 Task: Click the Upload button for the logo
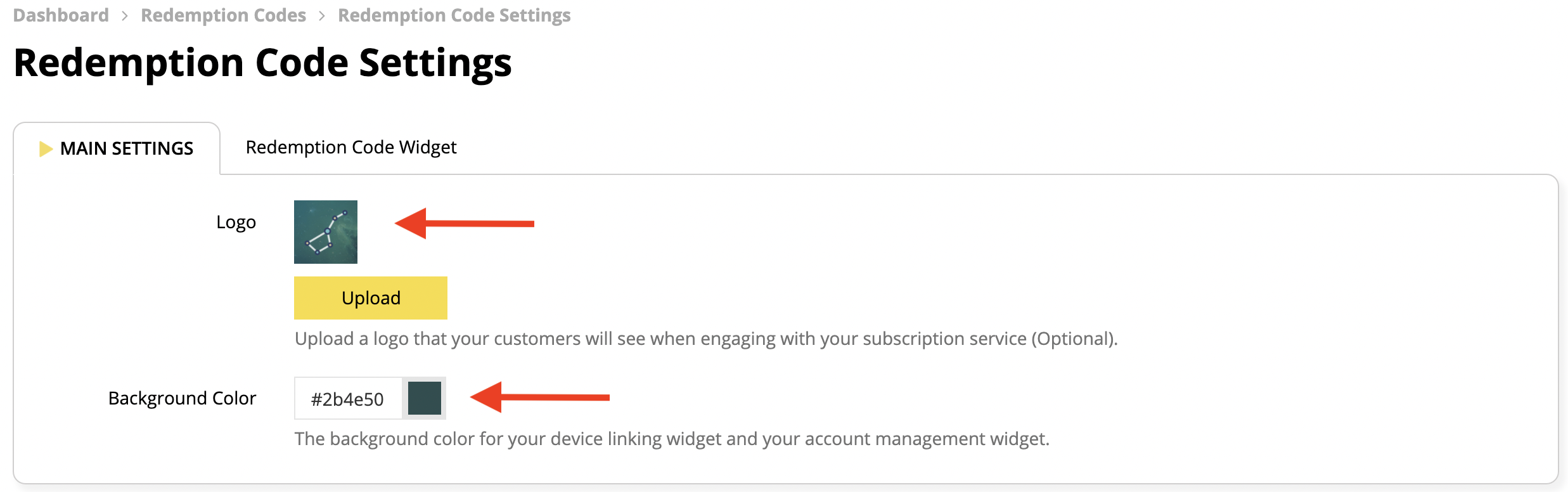click(370, 297)
